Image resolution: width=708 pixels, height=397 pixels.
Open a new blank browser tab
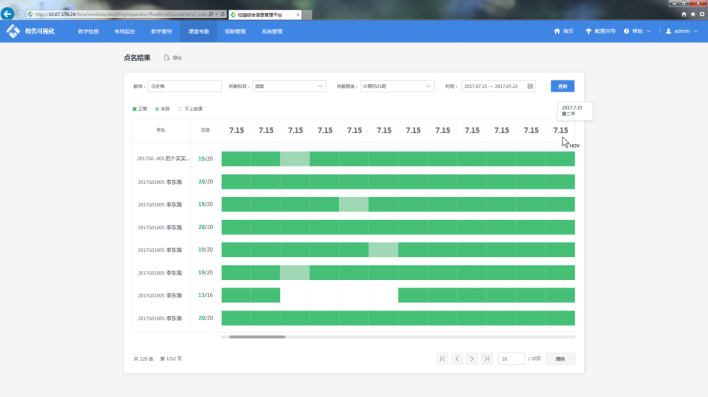click(307, 15)
